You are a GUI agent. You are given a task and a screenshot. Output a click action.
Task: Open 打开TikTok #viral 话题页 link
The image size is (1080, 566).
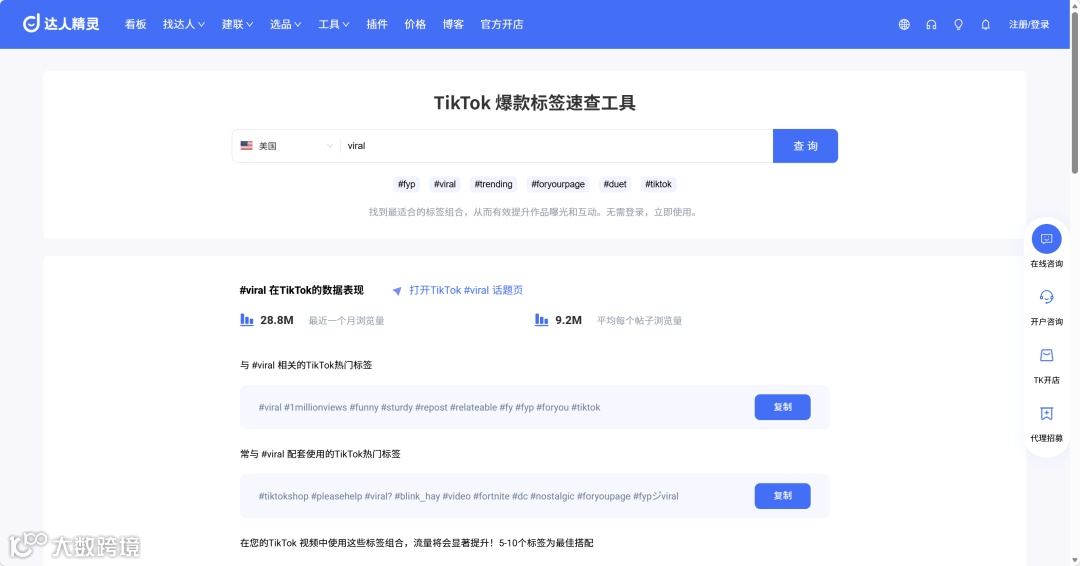click(x=466, y=291)
